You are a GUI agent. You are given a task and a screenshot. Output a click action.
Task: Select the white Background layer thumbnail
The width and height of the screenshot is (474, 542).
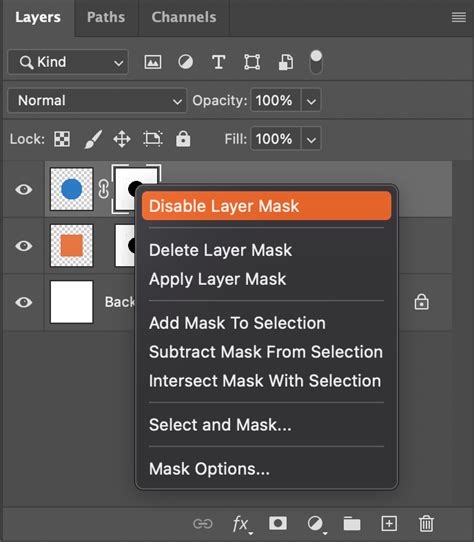click(72, 302)
